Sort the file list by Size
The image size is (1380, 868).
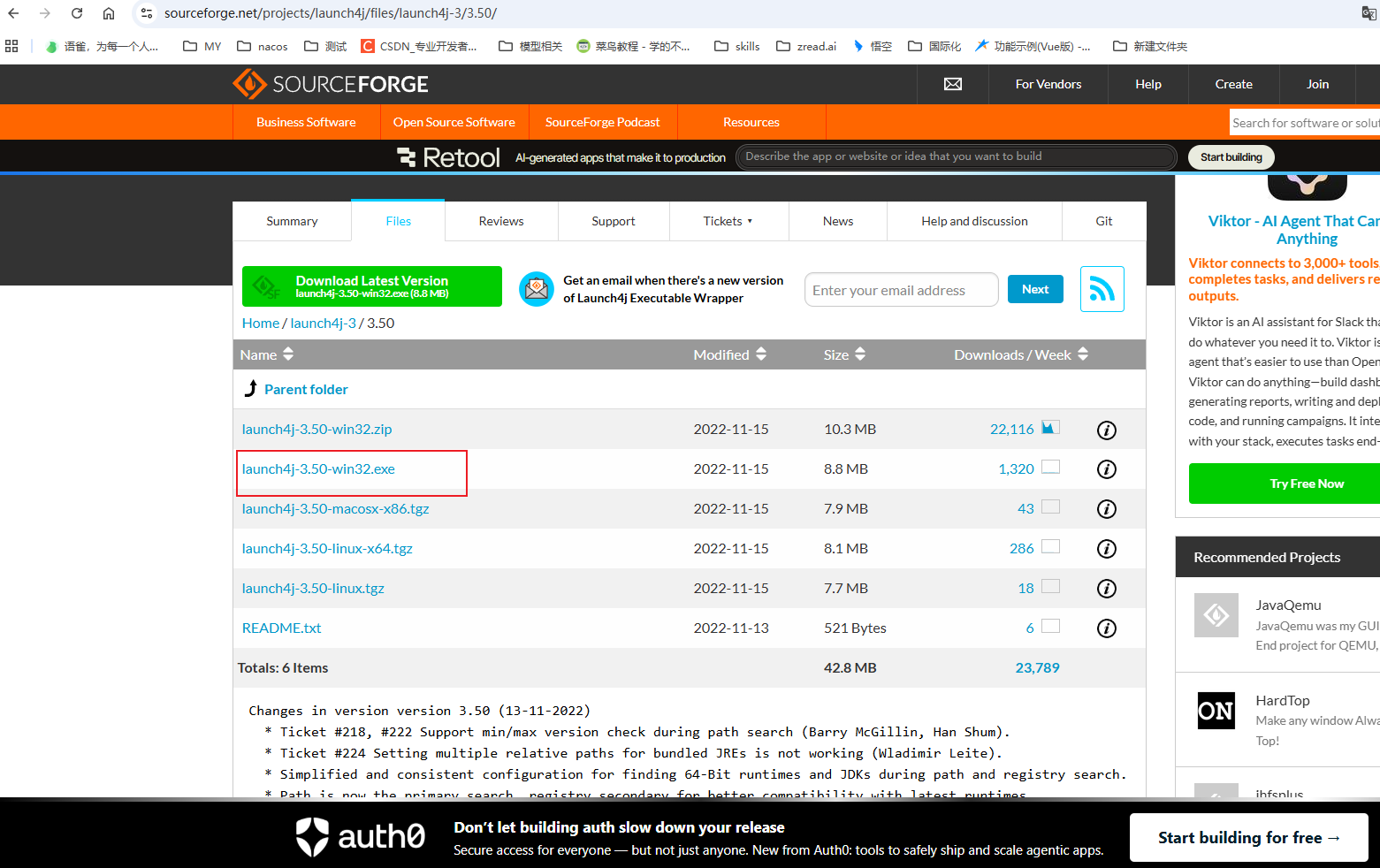844,354
